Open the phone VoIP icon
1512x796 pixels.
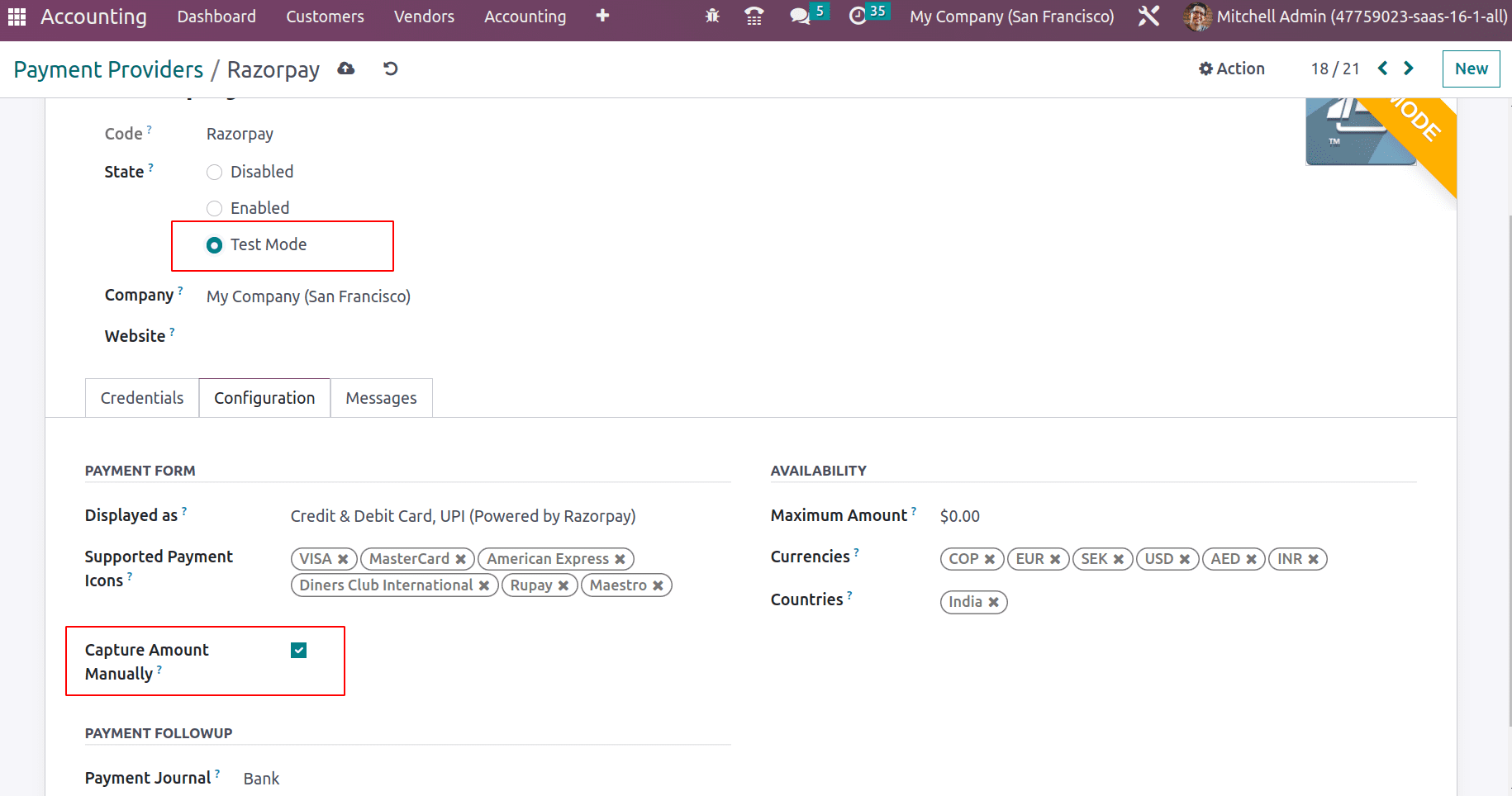(754, 16)
